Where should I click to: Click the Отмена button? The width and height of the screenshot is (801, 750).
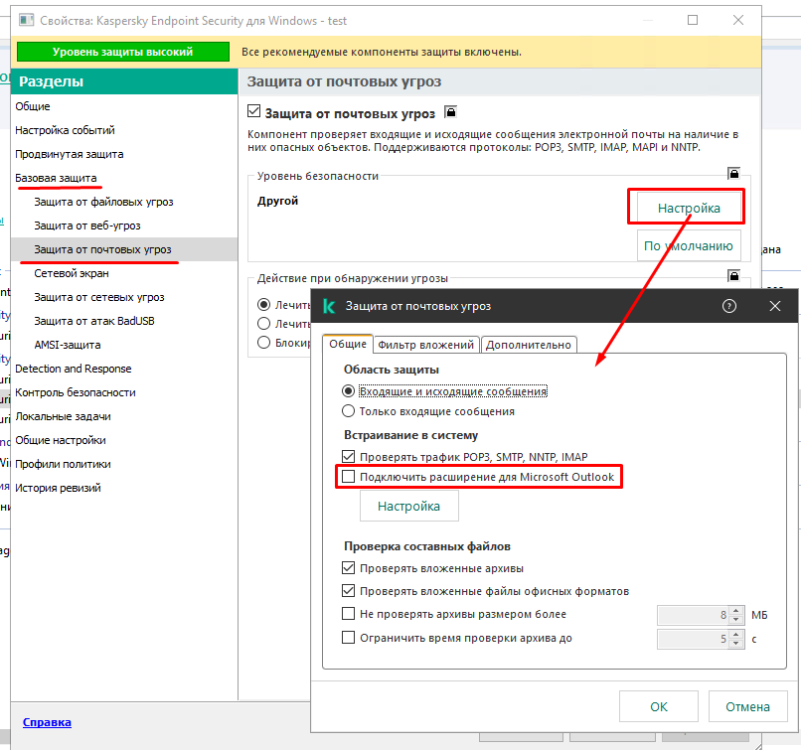click(748, 707)
